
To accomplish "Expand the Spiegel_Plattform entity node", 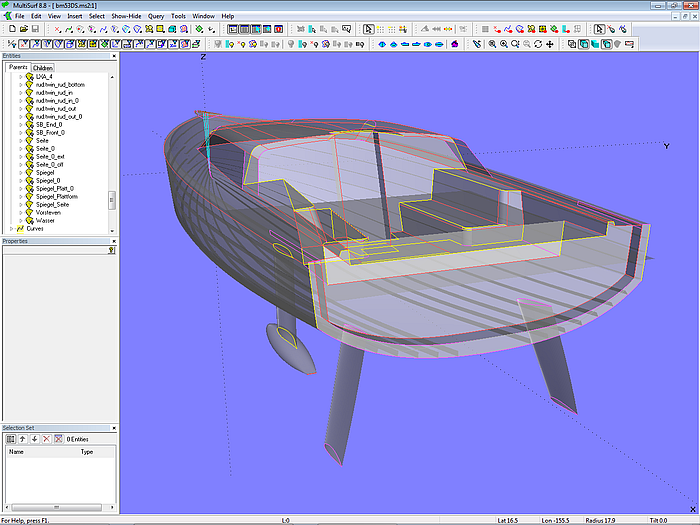I will (x=21, y=196).
